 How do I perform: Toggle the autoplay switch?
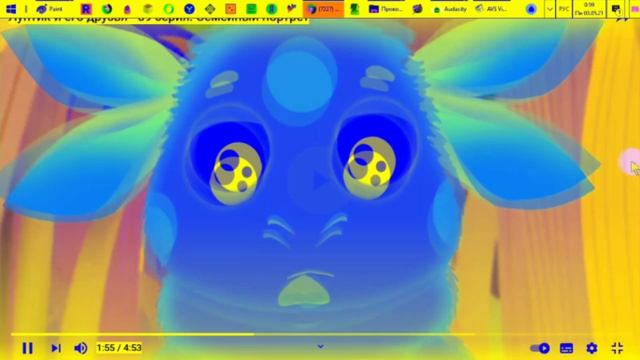tap(540, 348)
